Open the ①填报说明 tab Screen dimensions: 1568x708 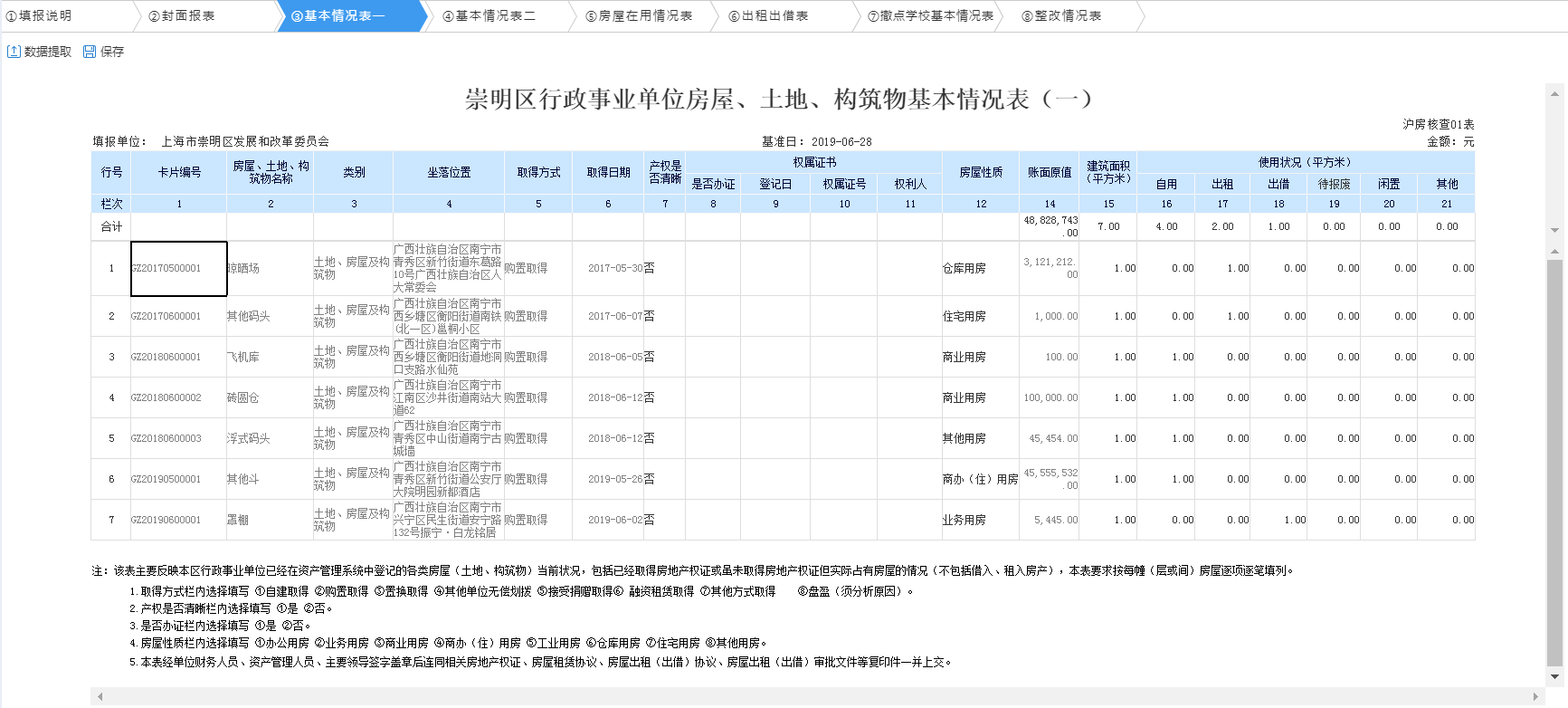pyautogui.click(x=39, y=16)
